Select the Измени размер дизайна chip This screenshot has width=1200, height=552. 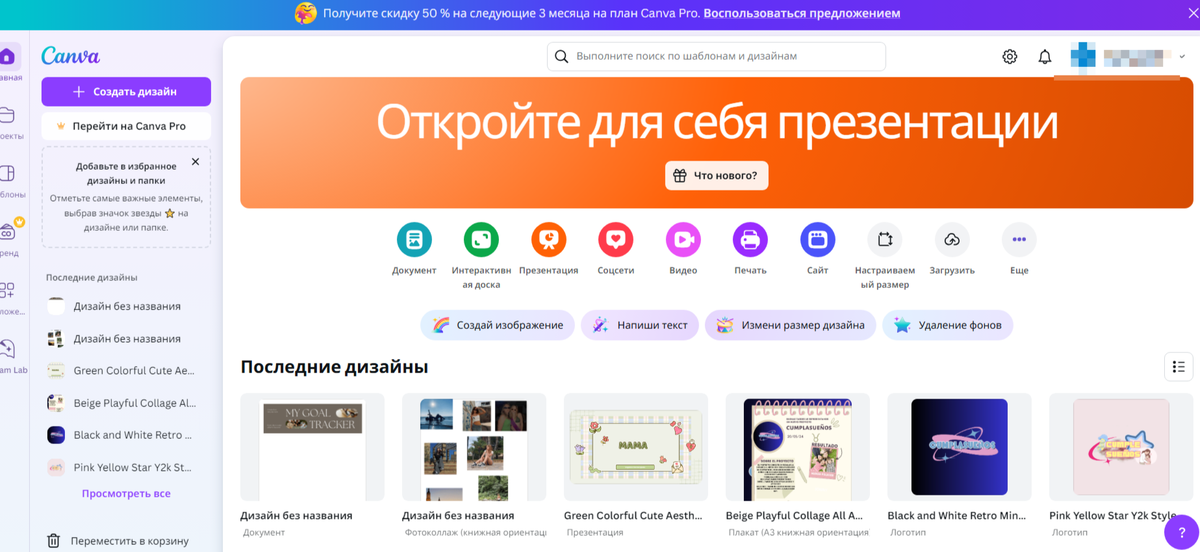point(791,325)
